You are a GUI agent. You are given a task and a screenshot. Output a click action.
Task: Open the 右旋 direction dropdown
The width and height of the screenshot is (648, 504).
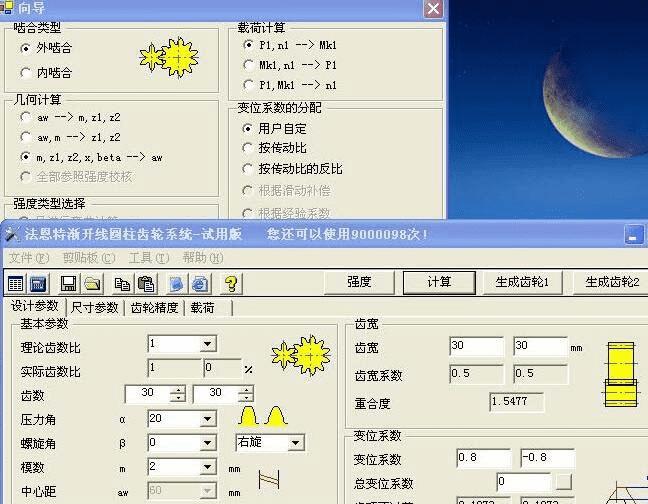[295, 443]
